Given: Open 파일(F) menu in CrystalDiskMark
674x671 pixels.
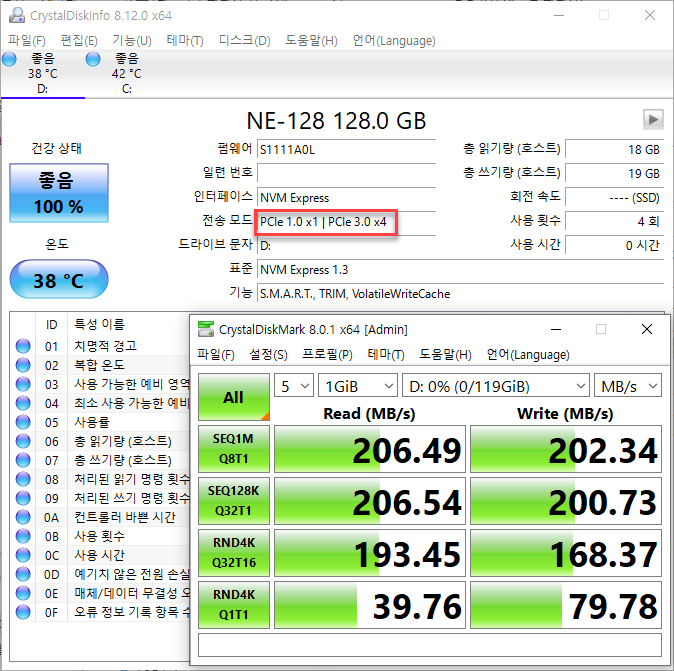Looking at the screenshot, I should [216, 355].
